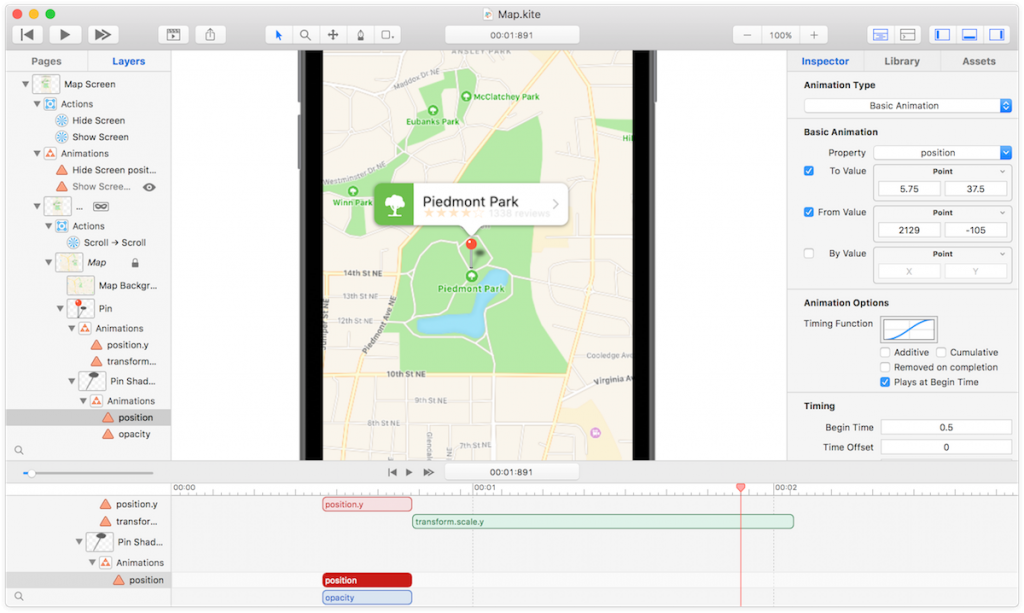Toggle the right inspector panel visibility

(x=998, y=34)
